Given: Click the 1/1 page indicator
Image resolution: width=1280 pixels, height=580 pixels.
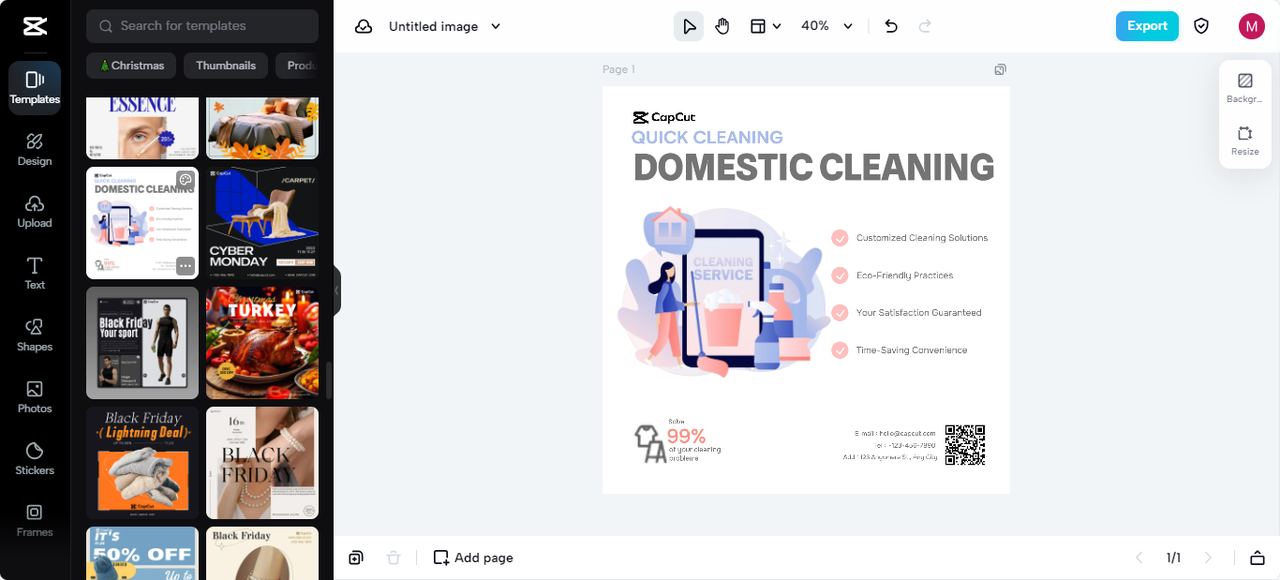Looking at the screenshot, I should (x=1173, y=558).
